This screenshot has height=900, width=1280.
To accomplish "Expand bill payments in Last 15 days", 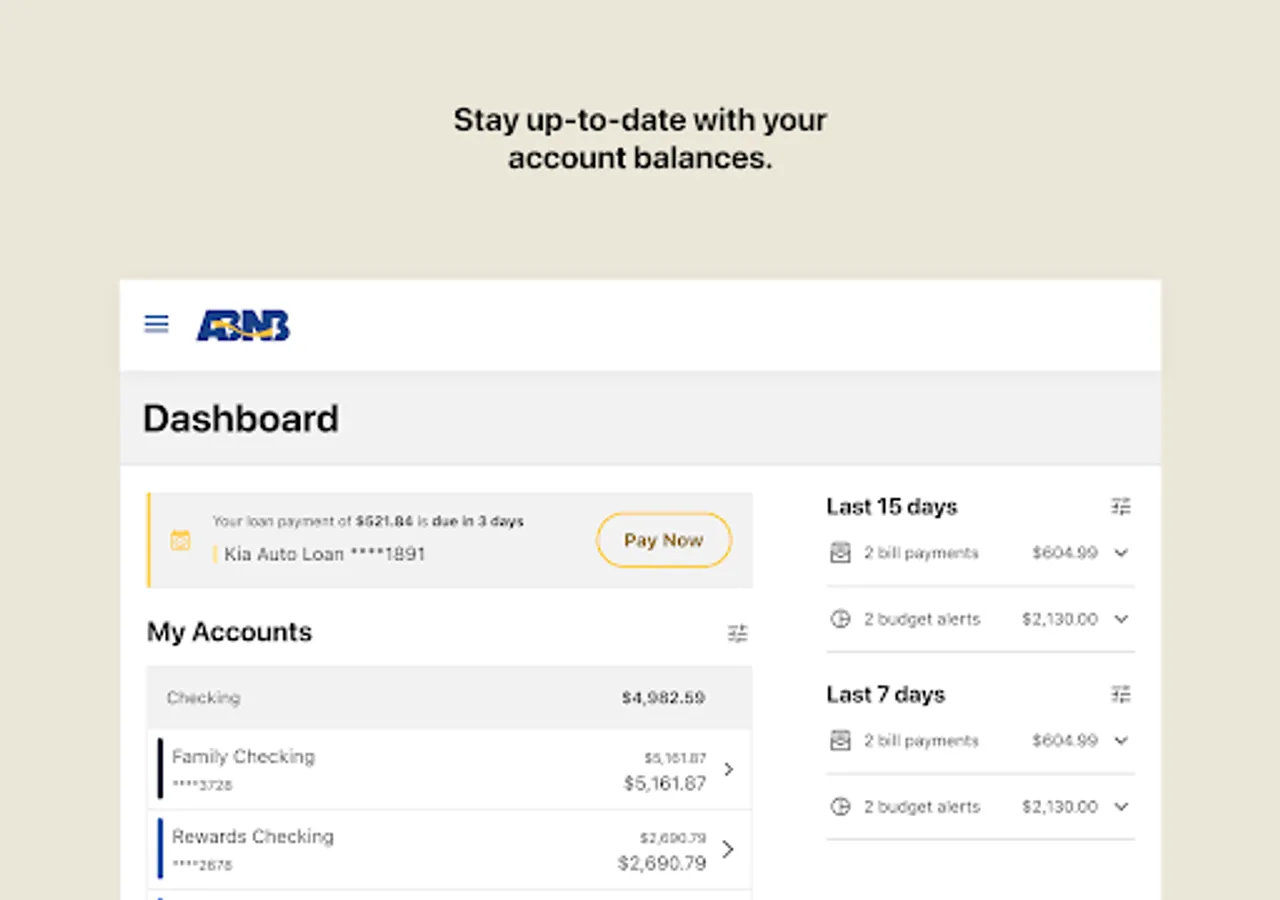I will [1121, 553].
